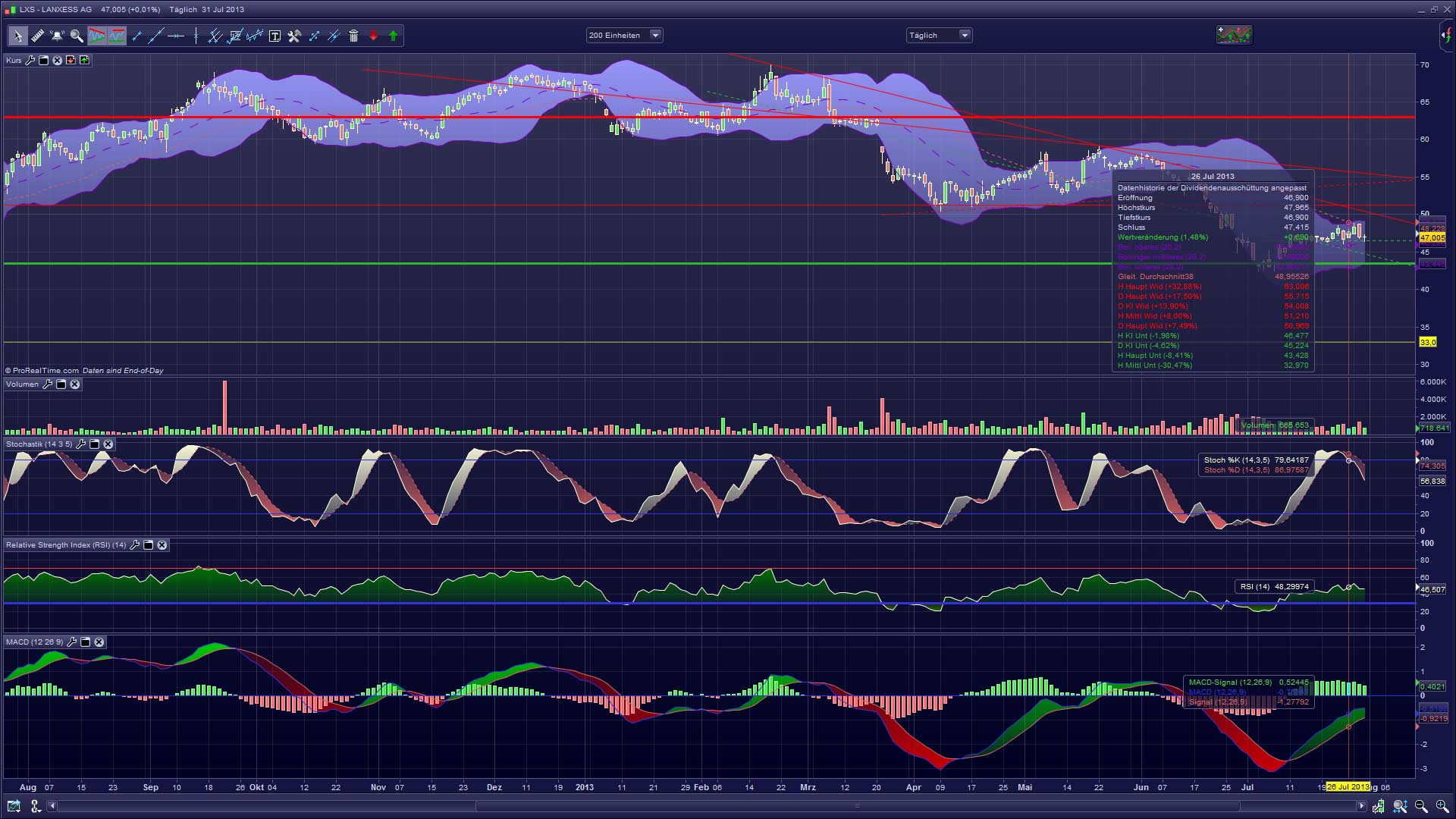Toggle the trendline channel display button

point(97,36)
